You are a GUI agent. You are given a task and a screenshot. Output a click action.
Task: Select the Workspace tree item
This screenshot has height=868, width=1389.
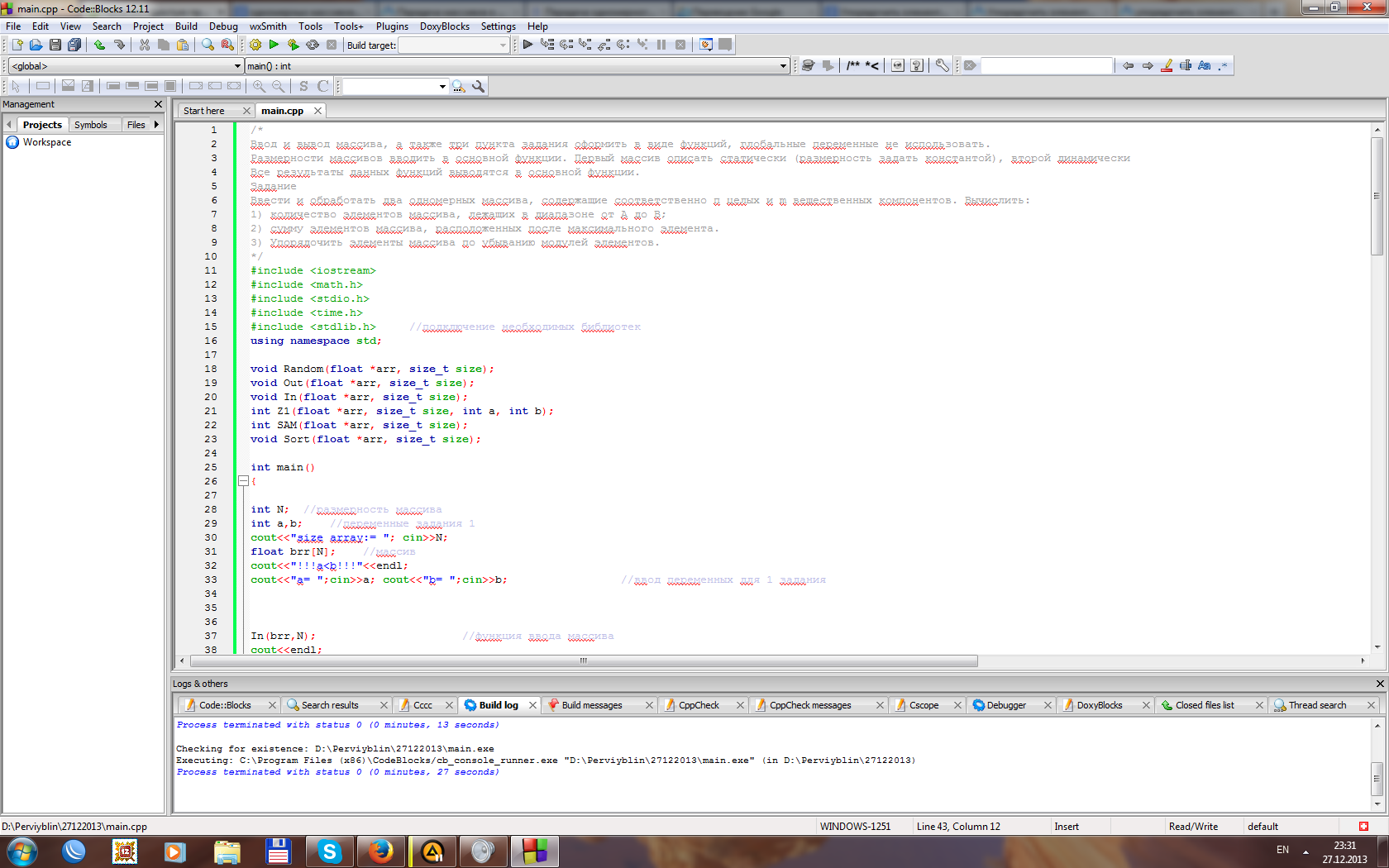pos(47,142)
